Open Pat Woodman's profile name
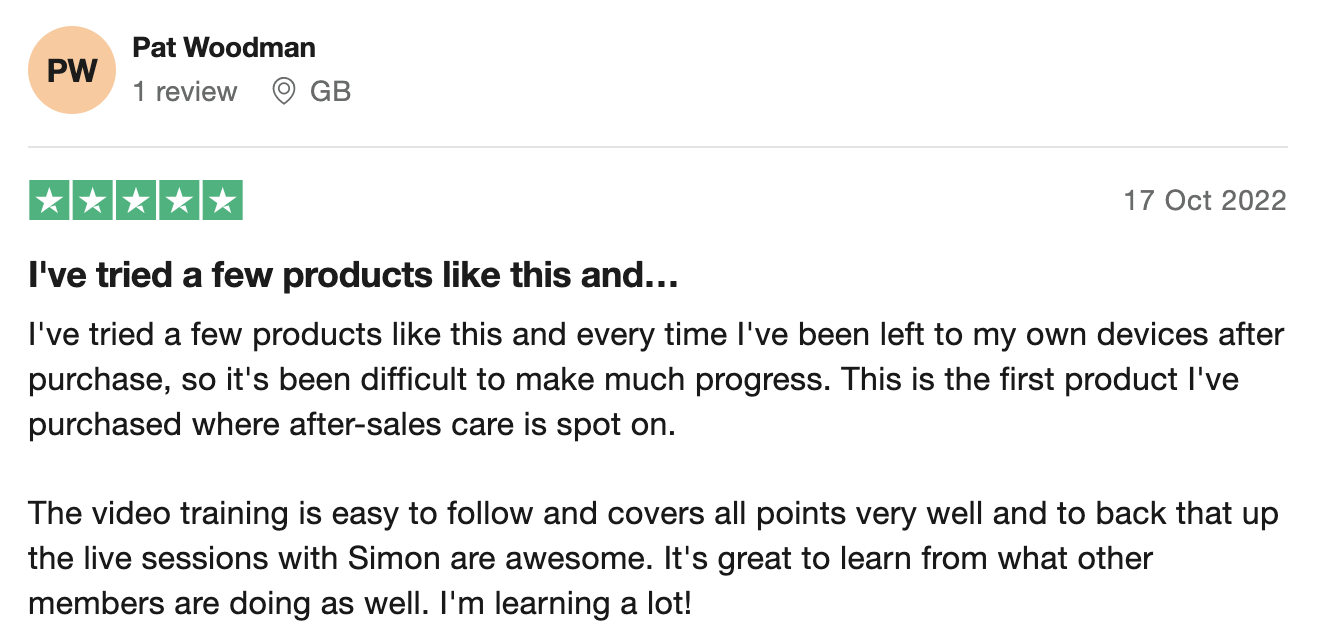Viewport: 1326px width, 638px height. pos(223,47)
